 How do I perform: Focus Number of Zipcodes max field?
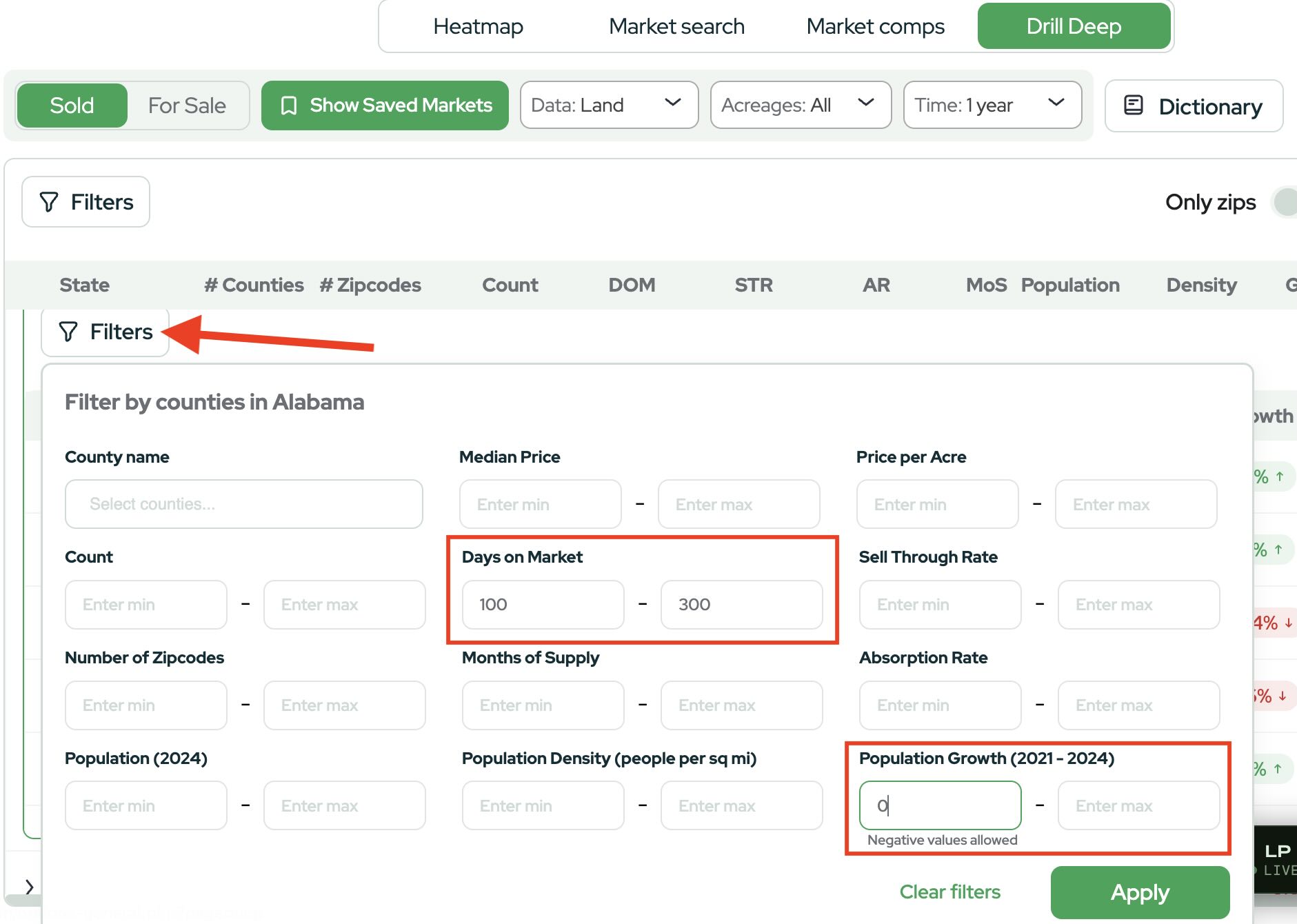(345, 705)
